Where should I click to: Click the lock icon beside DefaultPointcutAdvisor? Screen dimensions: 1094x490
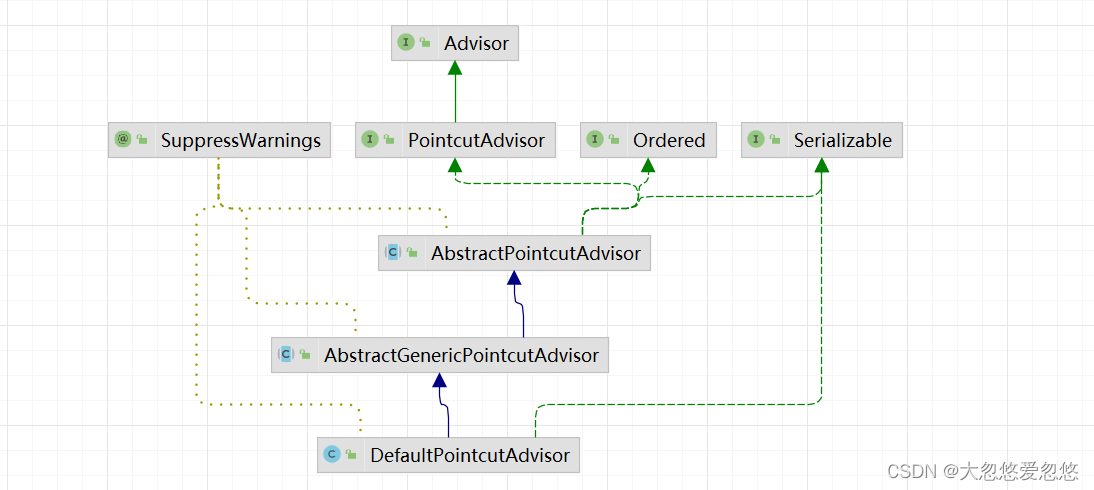click(351, 456)
